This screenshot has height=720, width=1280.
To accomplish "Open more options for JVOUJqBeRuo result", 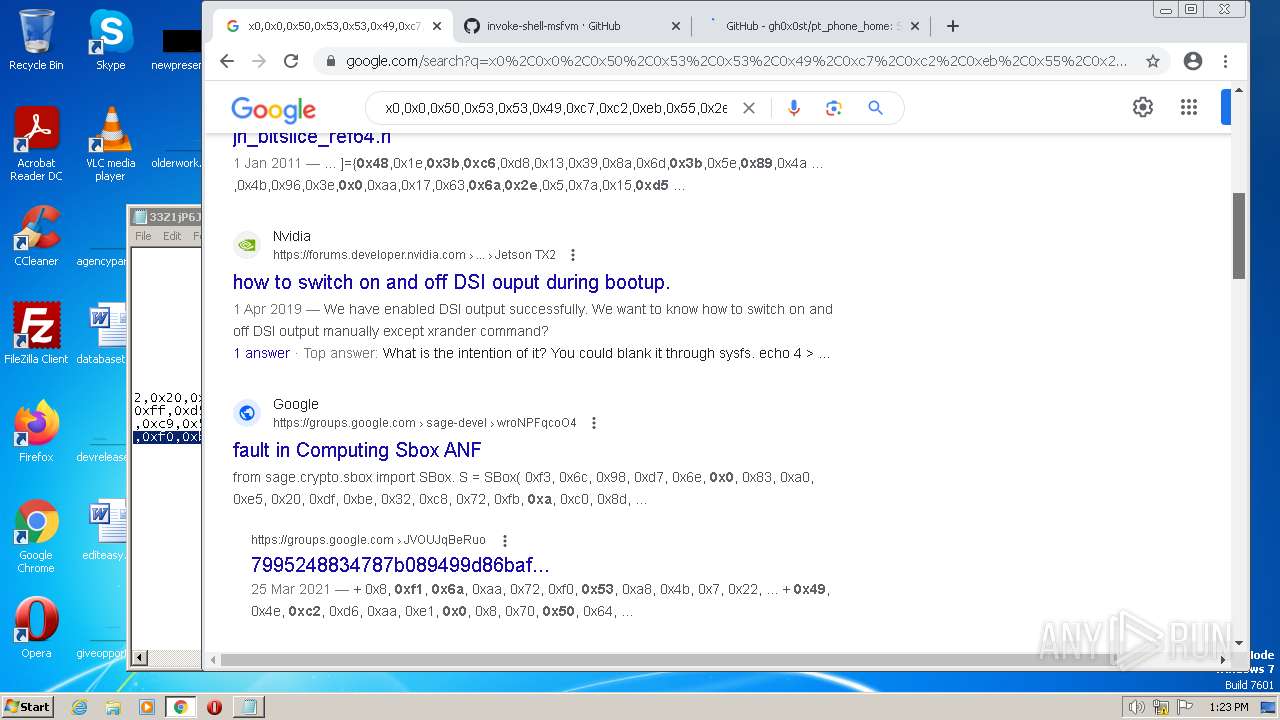I will [x=505, y=540].
